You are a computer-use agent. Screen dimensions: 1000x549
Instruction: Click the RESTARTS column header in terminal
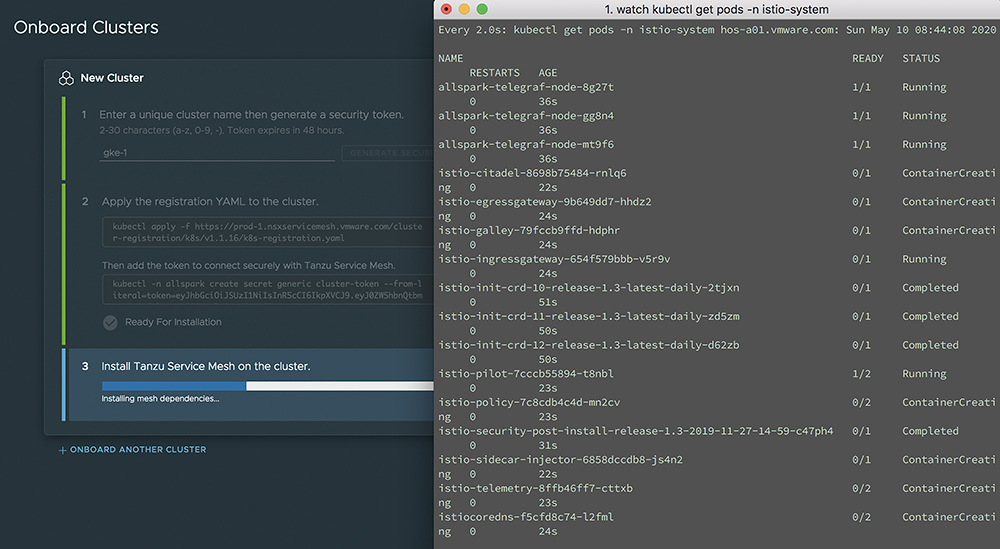click(495, 73)
